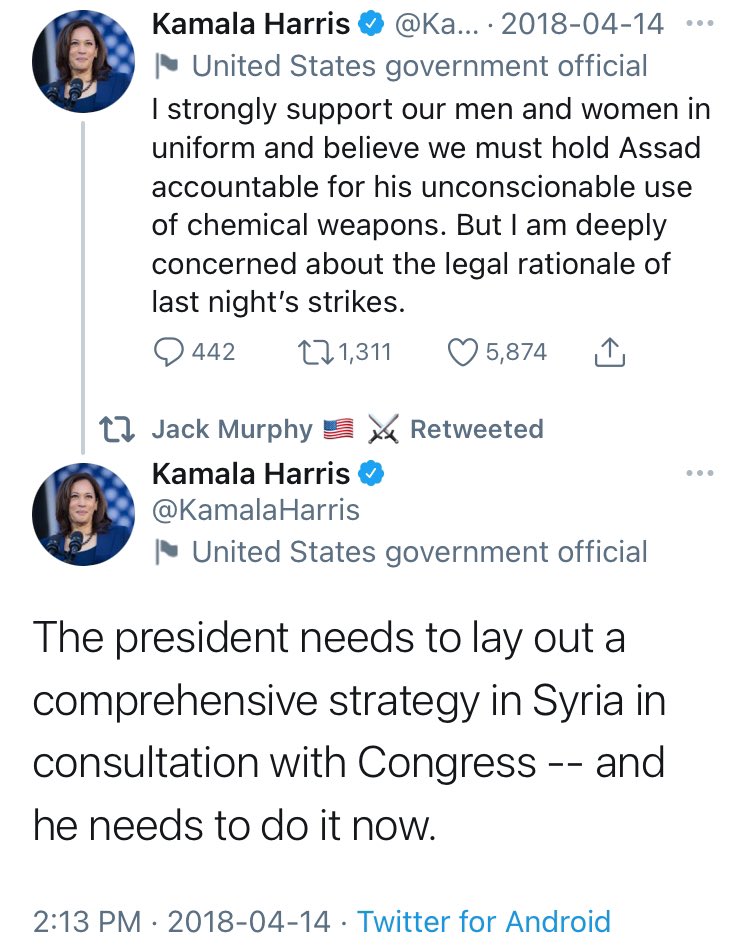Open the top tweet's profile picture
This screenshot has height=946, width=750.
point(82,64)
